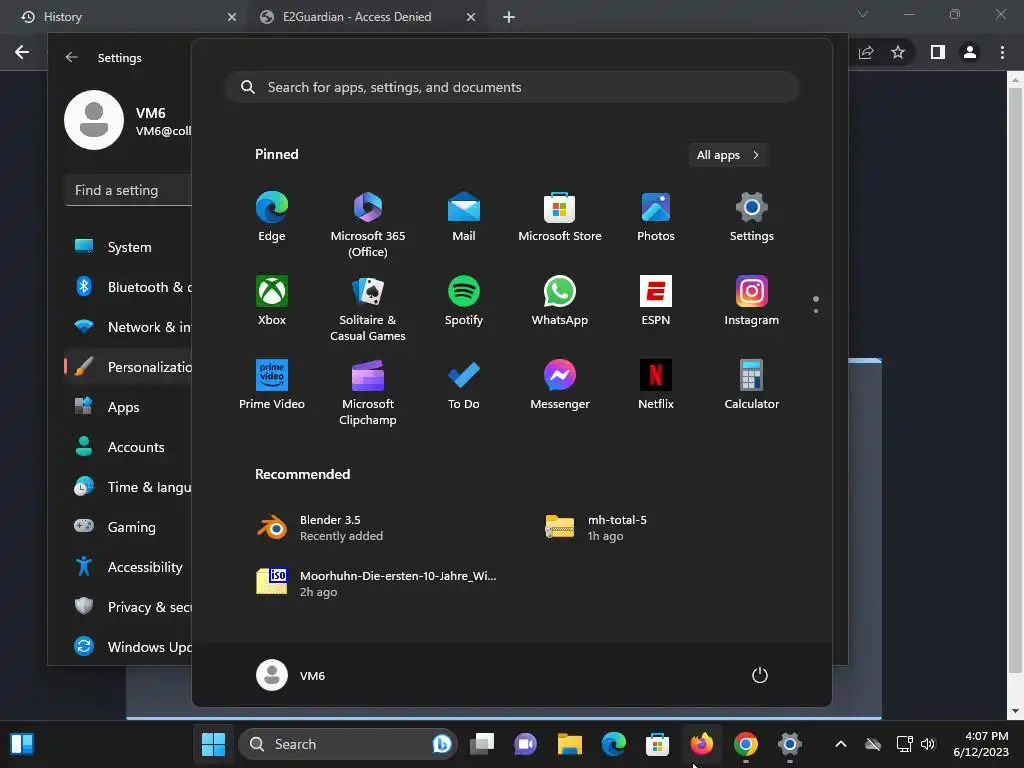The width and height of the screenshot is (1024, 768).
Task: Click the taskbar Search box
Action: 347,744
